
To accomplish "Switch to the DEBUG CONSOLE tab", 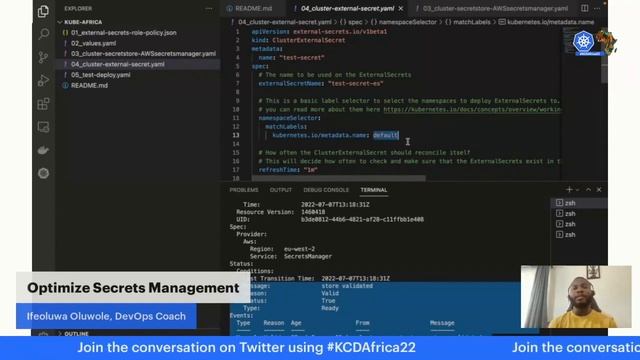I will (326, 190).
